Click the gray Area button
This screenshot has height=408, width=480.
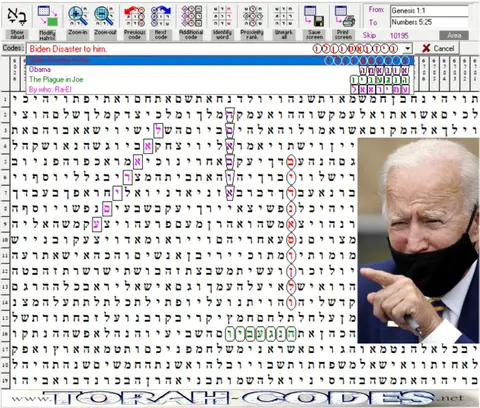(x=454, y=35)
